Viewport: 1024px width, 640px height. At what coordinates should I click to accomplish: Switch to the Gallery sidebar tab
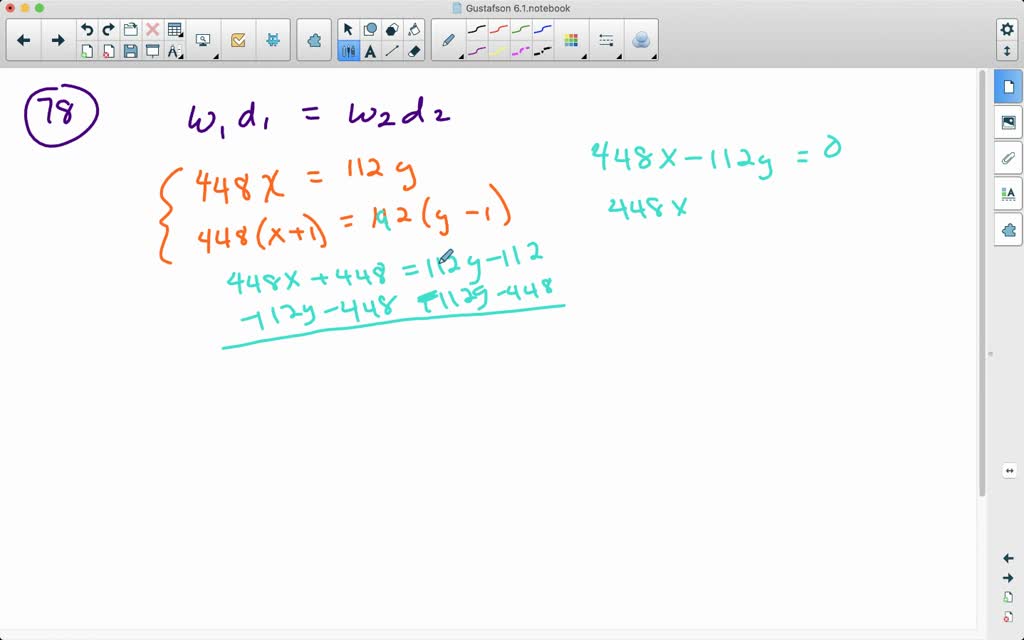point(1008,122)
